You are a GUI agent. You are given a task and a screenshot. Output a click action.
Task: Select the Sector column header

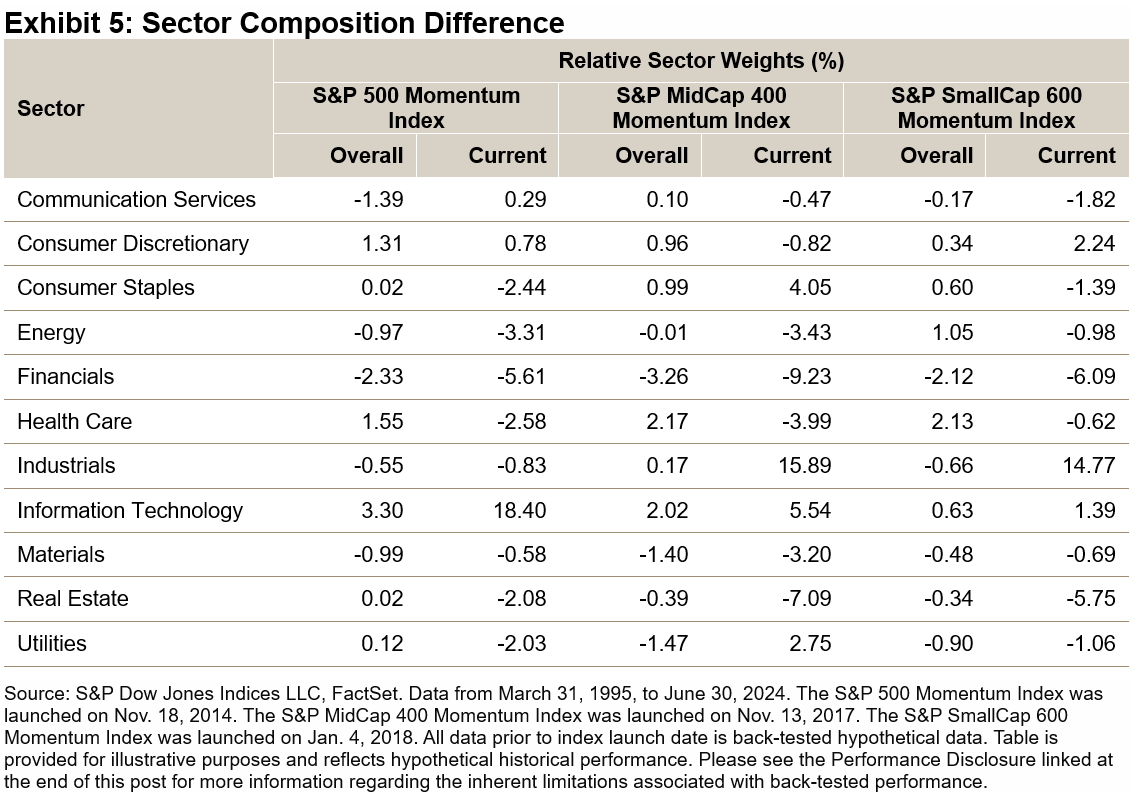[51, 108]
